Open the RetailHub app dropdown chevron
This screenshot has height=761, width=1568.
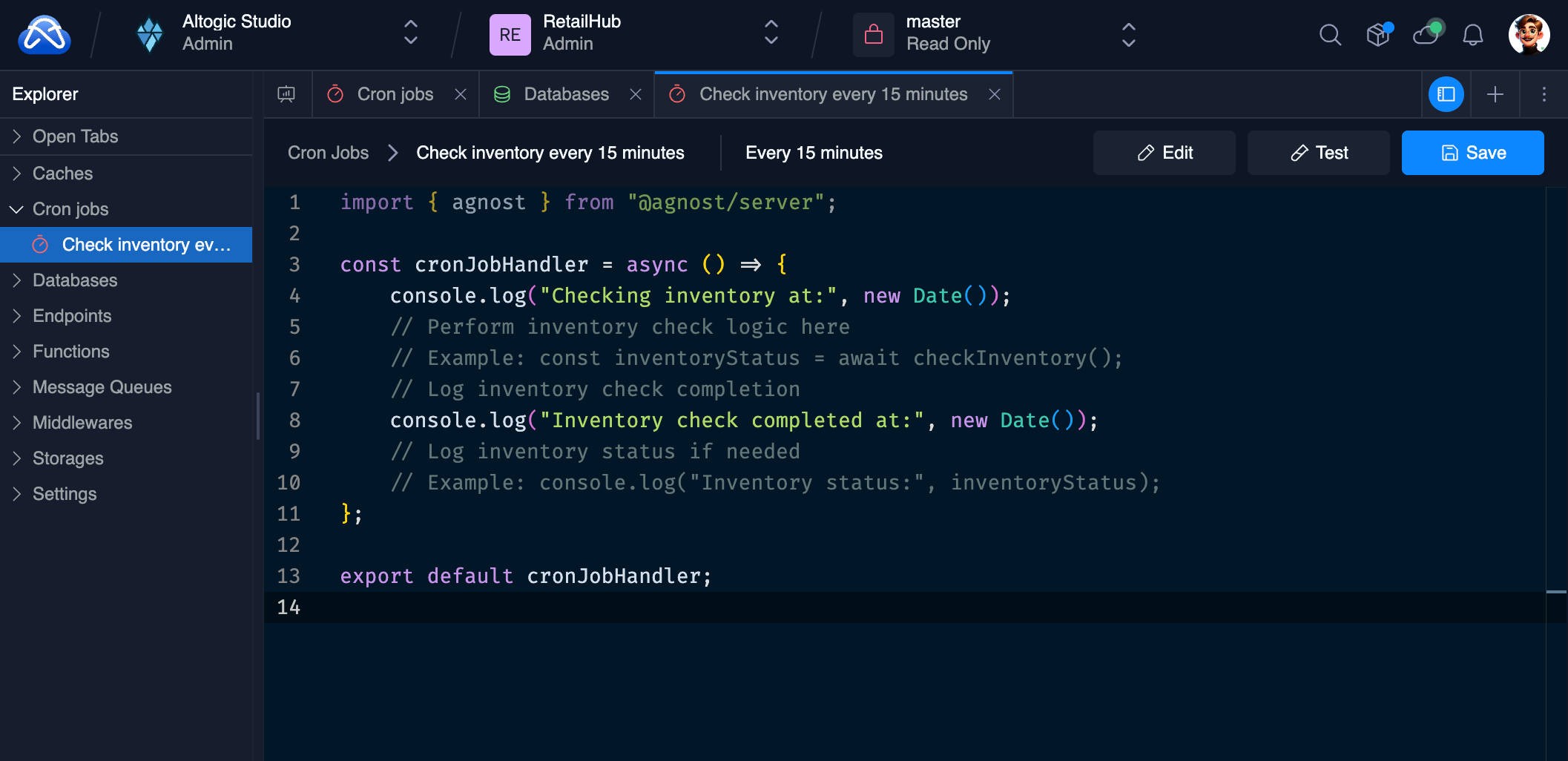[x=771, y=34]
